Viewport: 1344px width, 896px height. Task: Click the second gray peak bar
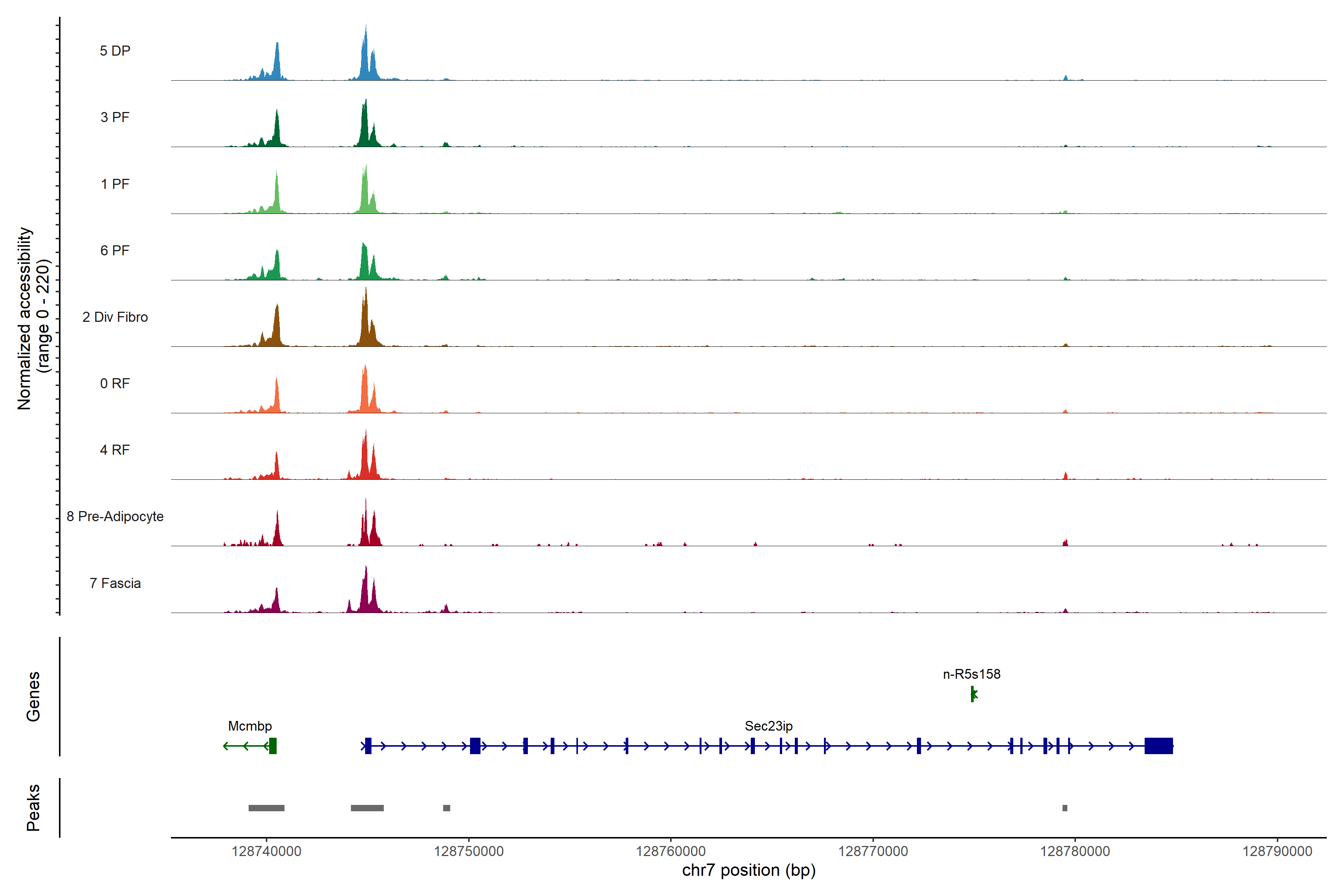click(367, 808)
